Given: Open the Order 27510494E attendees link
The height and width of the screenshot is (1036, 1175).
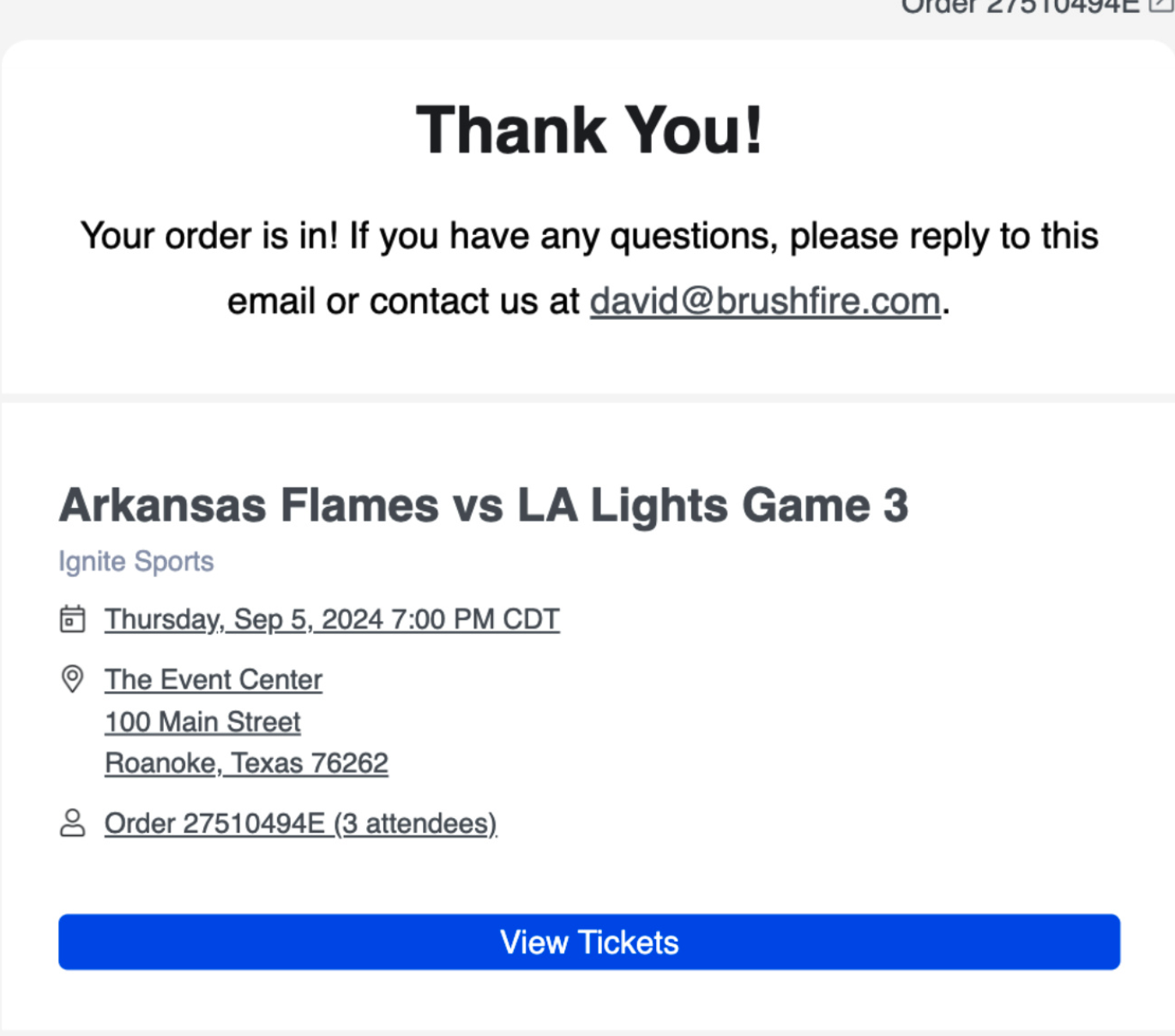Looking at the screenshot, I should coord(300,823).
